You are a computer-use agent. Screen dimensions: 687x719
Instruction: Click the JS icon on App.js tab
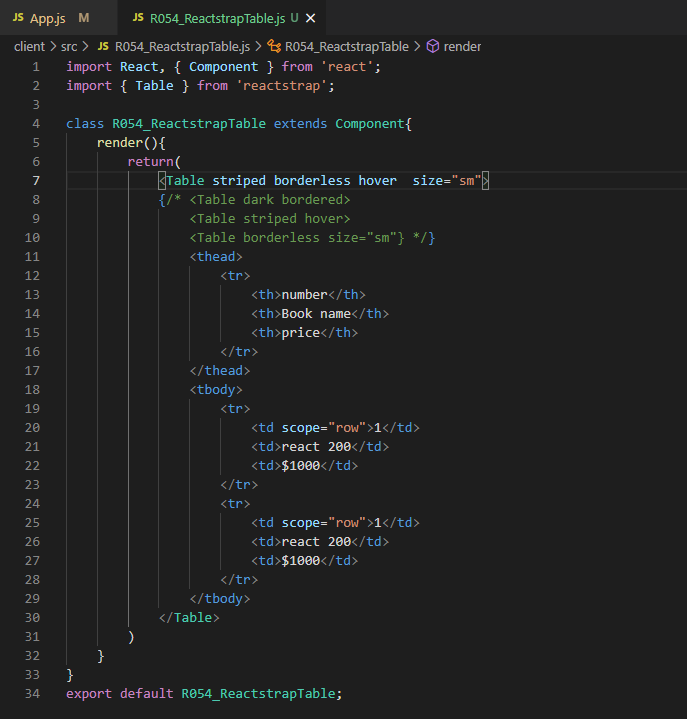[18, 17]
